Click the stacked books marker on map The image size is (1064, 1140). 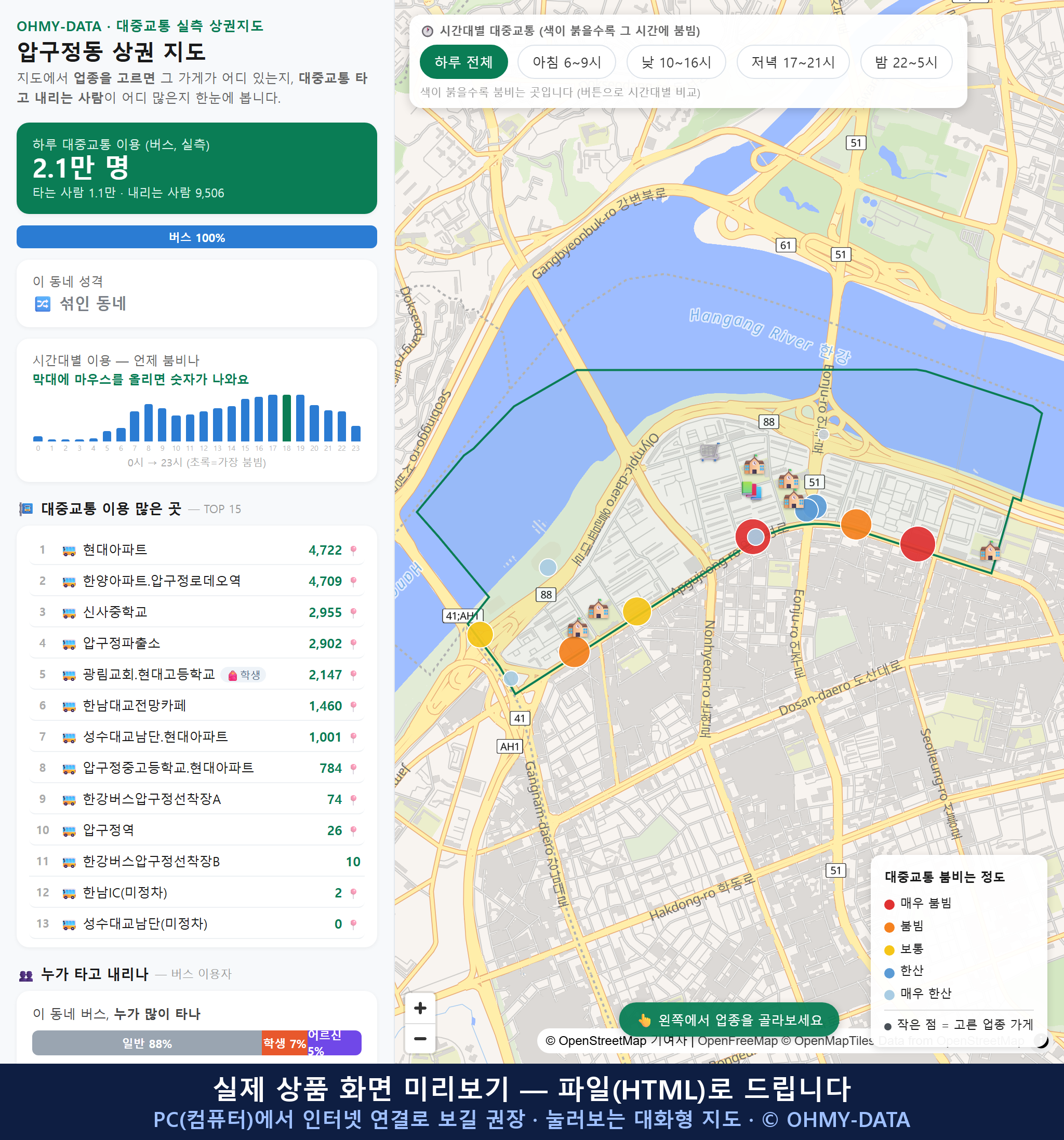pos(751,490)
